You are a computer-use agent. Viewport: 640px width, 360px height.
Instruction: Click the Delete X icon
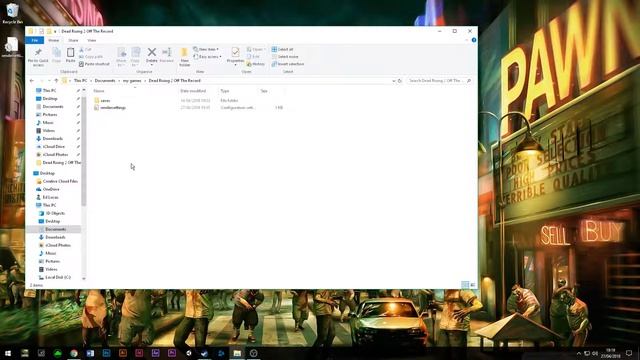click(151, 52)
